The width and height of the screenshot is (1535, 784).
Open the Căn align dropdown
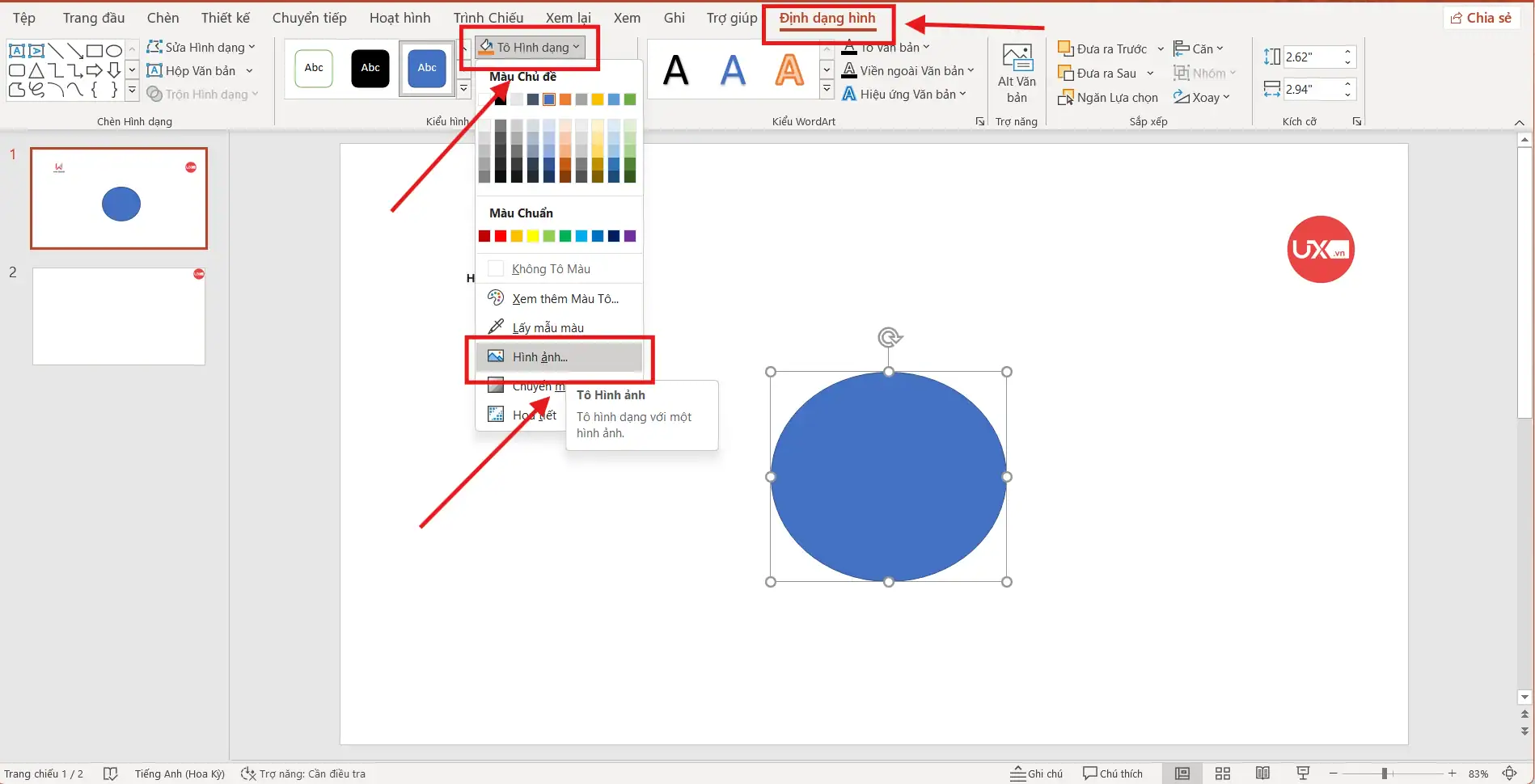(1199, 48)
